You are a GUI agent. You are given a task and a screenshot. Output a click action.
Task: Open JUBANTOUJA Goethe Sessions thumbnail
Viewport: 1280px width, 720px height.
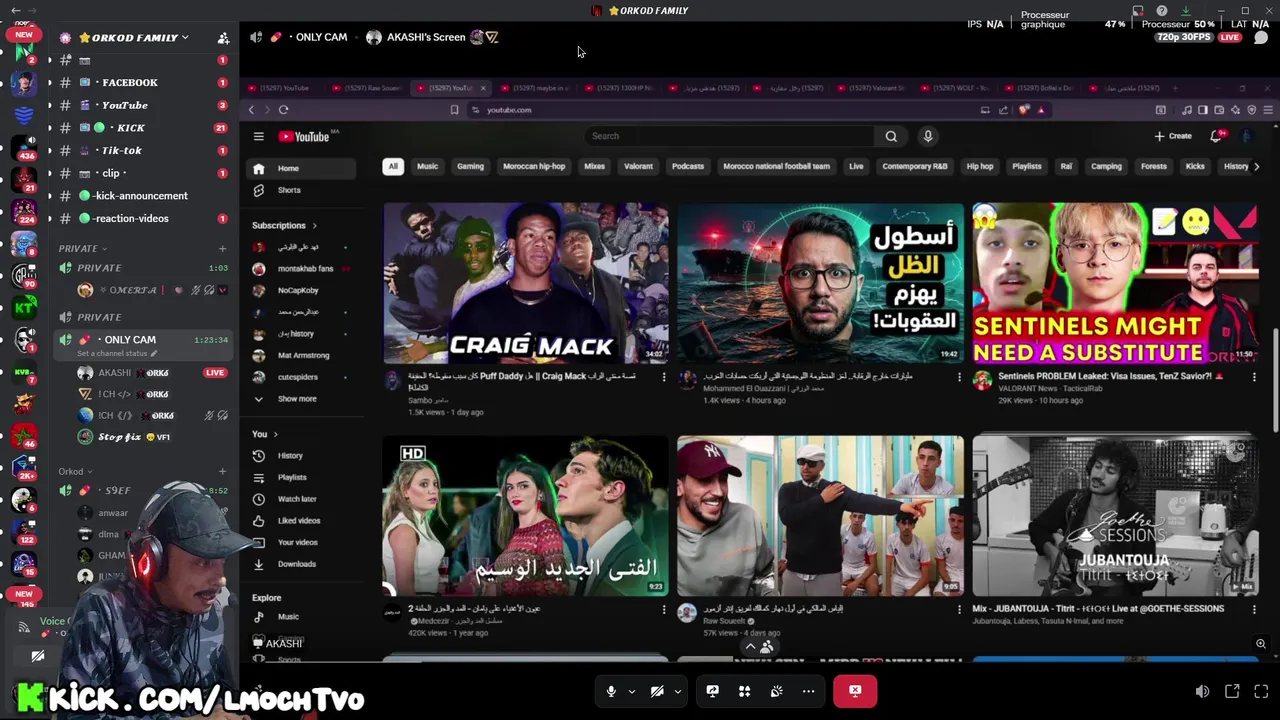pos(1115,516)
